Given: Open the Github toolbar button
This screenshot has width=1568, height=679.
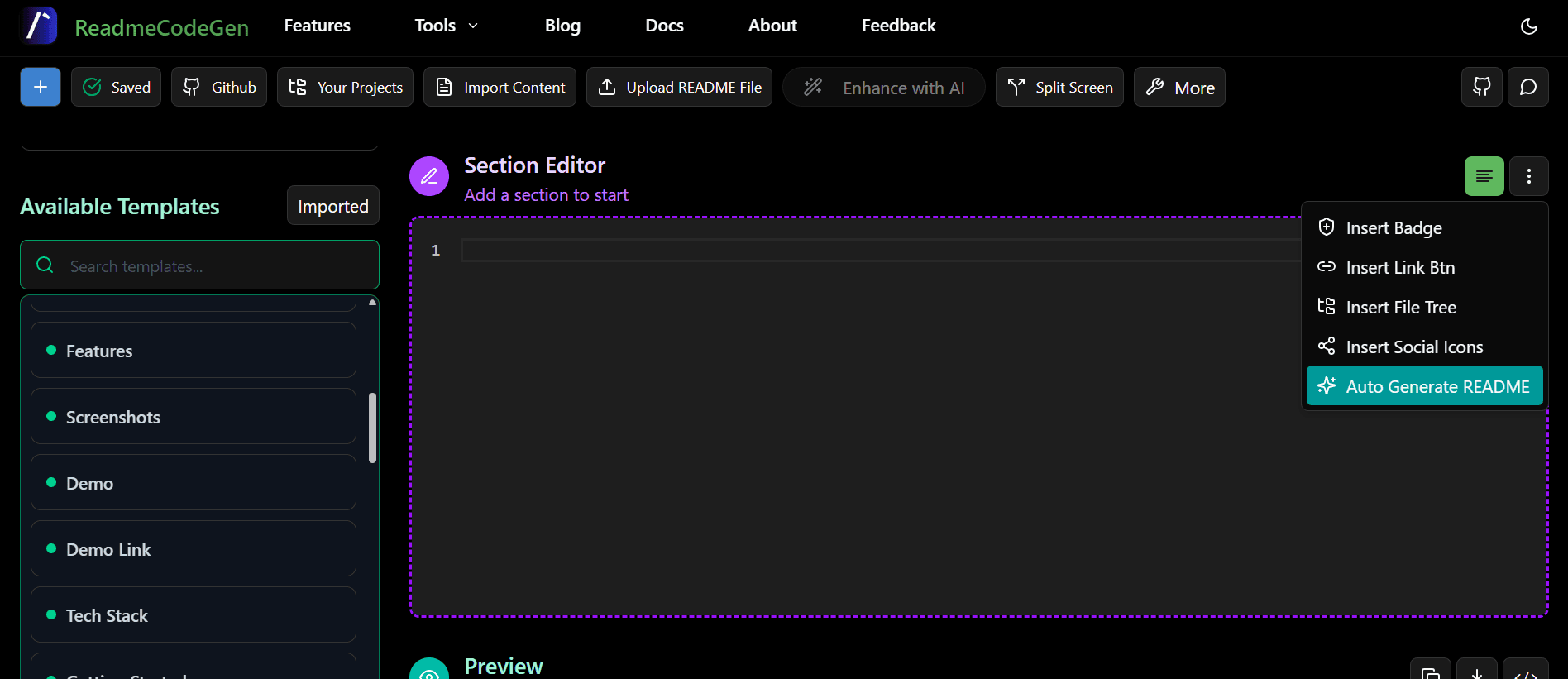Looking at the screenshot, I should tap(219, 87).
